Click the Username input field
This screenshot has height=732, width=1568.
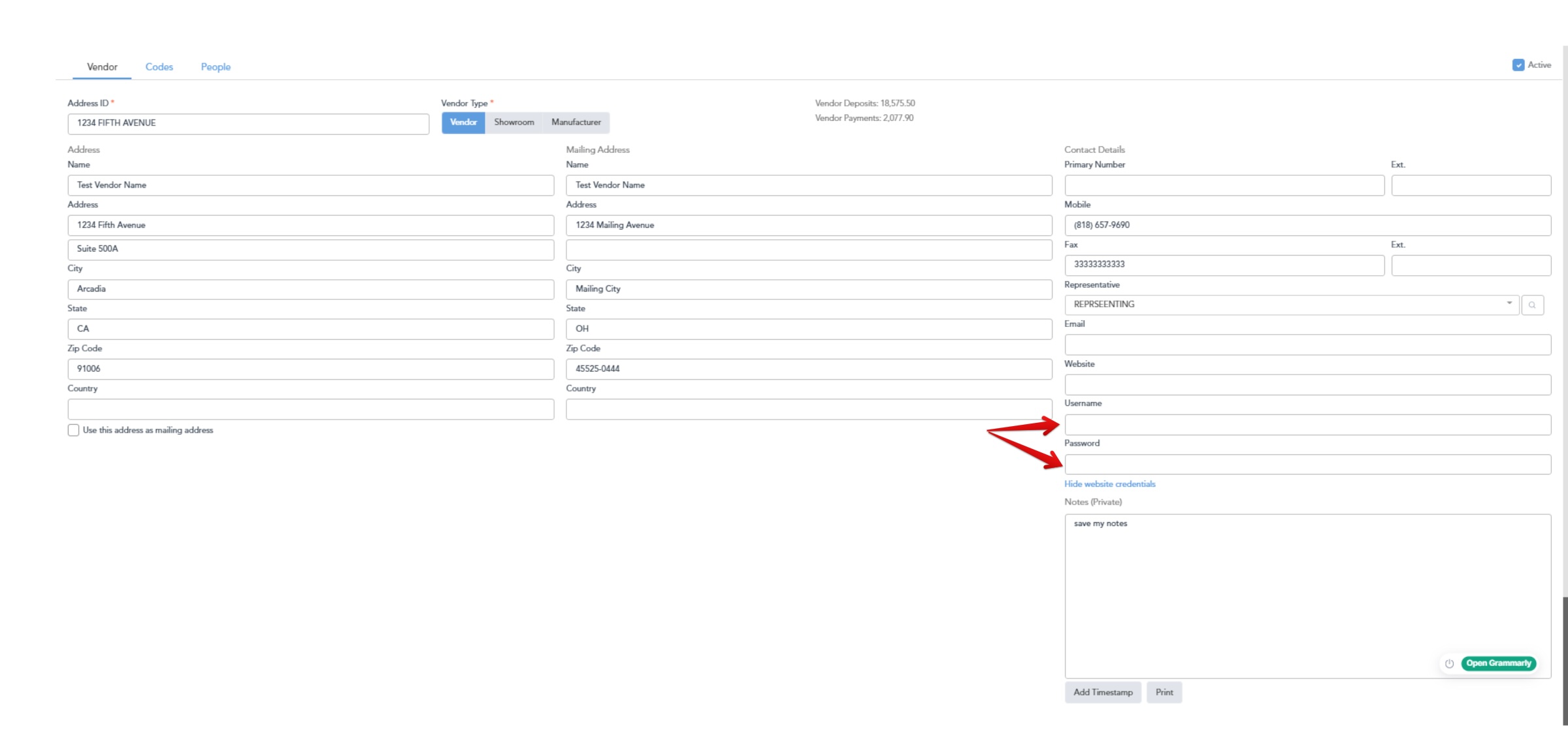[1307, 425]
